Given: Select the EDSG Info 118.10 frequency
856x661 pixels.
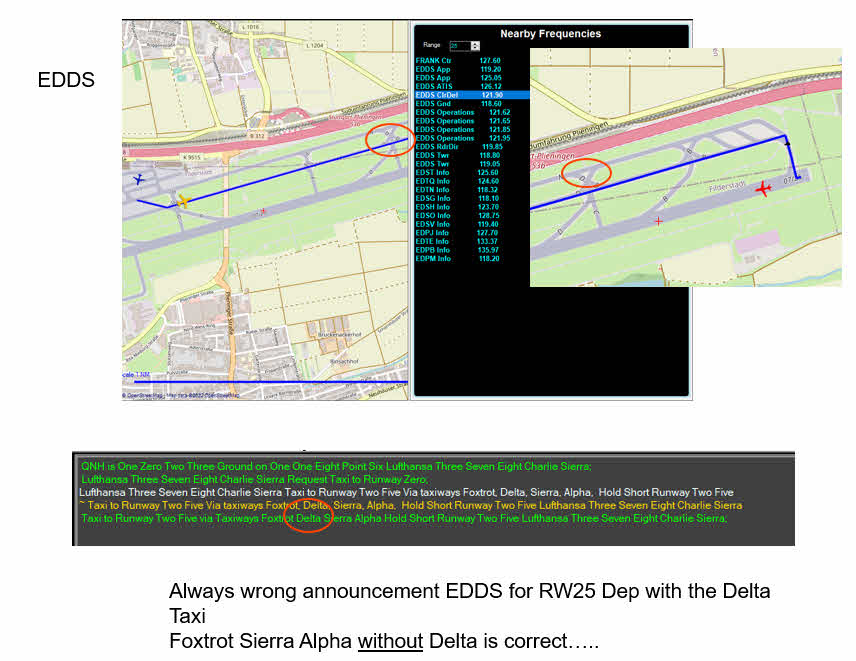Looking at the screenshot, I should click(x=457, y=199).
